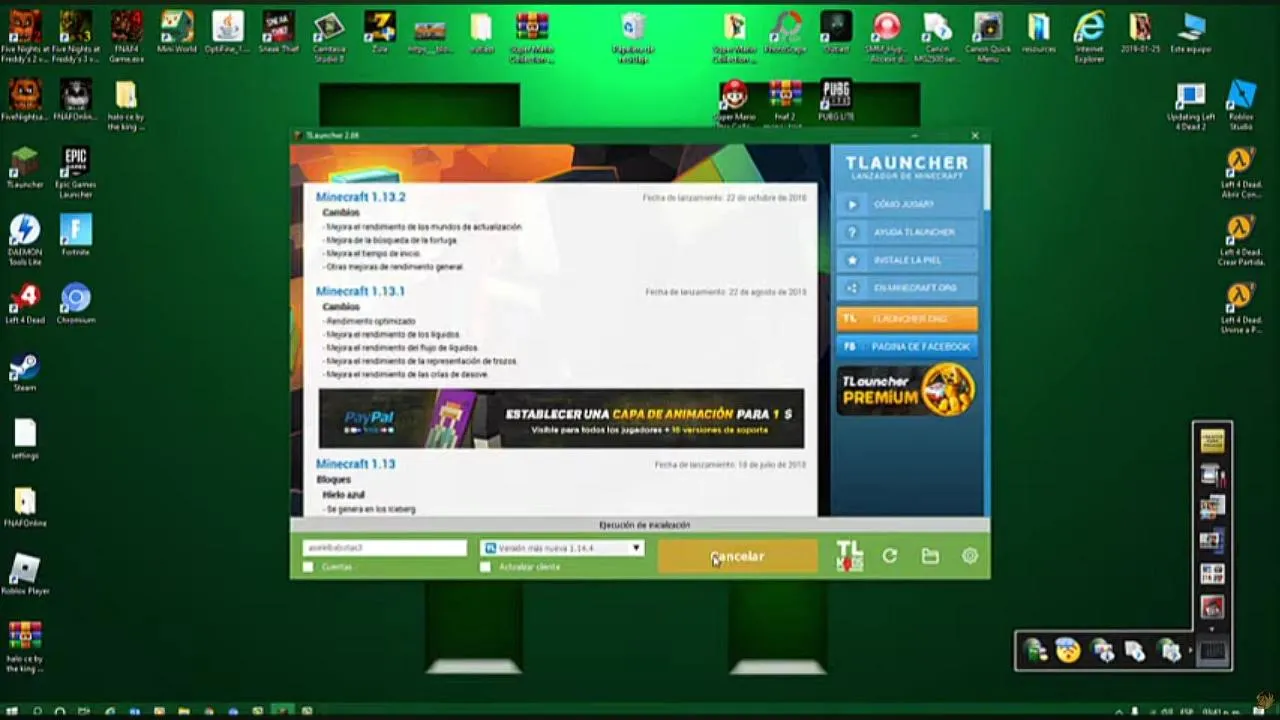Toggle the Actualizar cliente checkbox
This screenshot has height=720, width=1280.
(x=485, y=567)
